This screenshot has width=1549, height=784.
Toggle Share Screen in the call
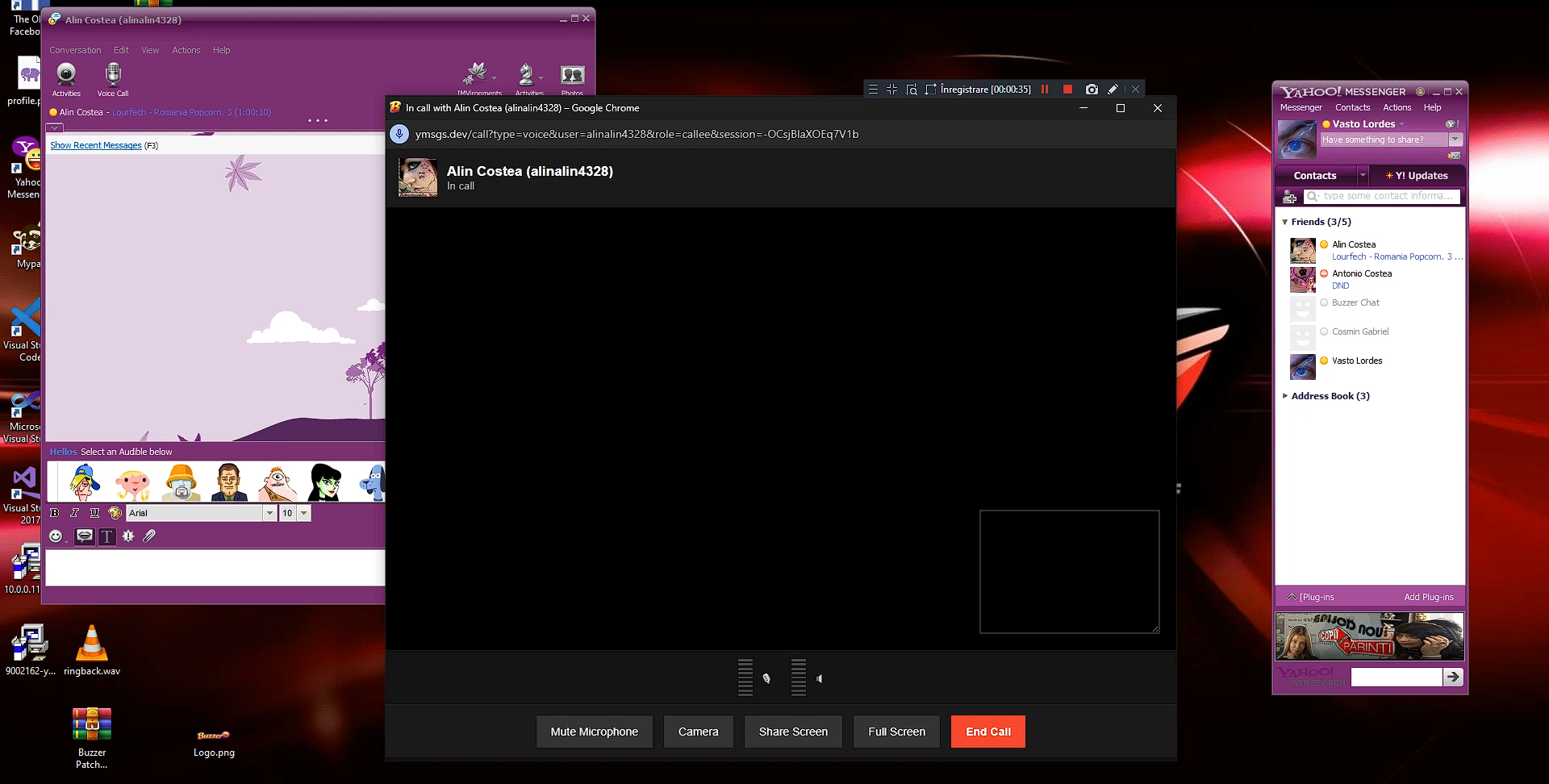(793, 732)
